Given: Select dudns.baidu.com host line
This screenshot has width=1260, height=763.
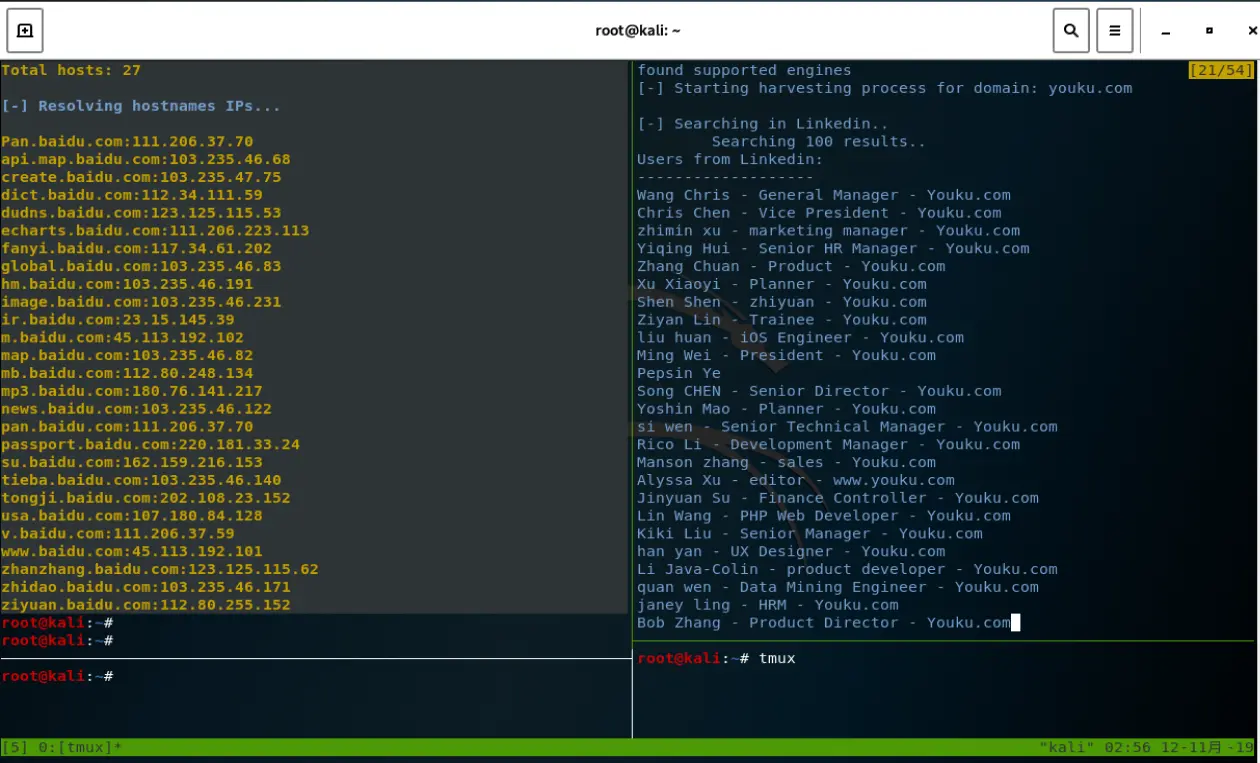Looking at the screenshot, I should tap(141, 213).
